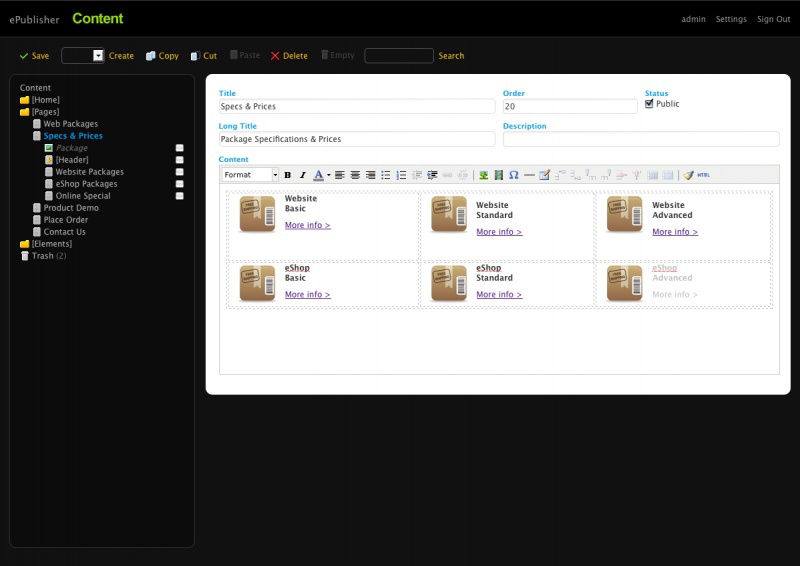
Task: Click More info link under Website Standard
Action: [x=499, y=232]
